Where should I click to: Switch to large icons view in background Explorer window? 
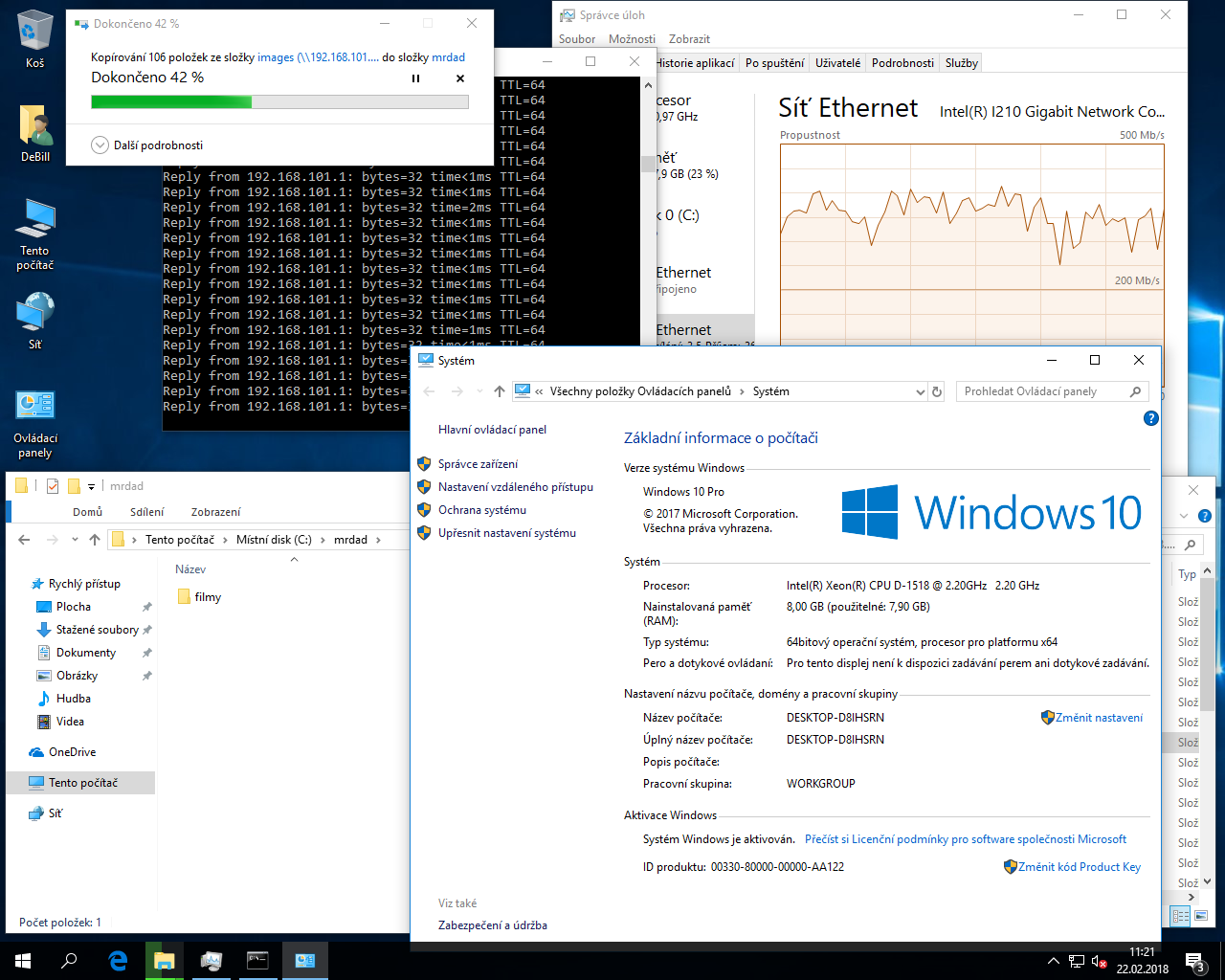(1199, 916)
